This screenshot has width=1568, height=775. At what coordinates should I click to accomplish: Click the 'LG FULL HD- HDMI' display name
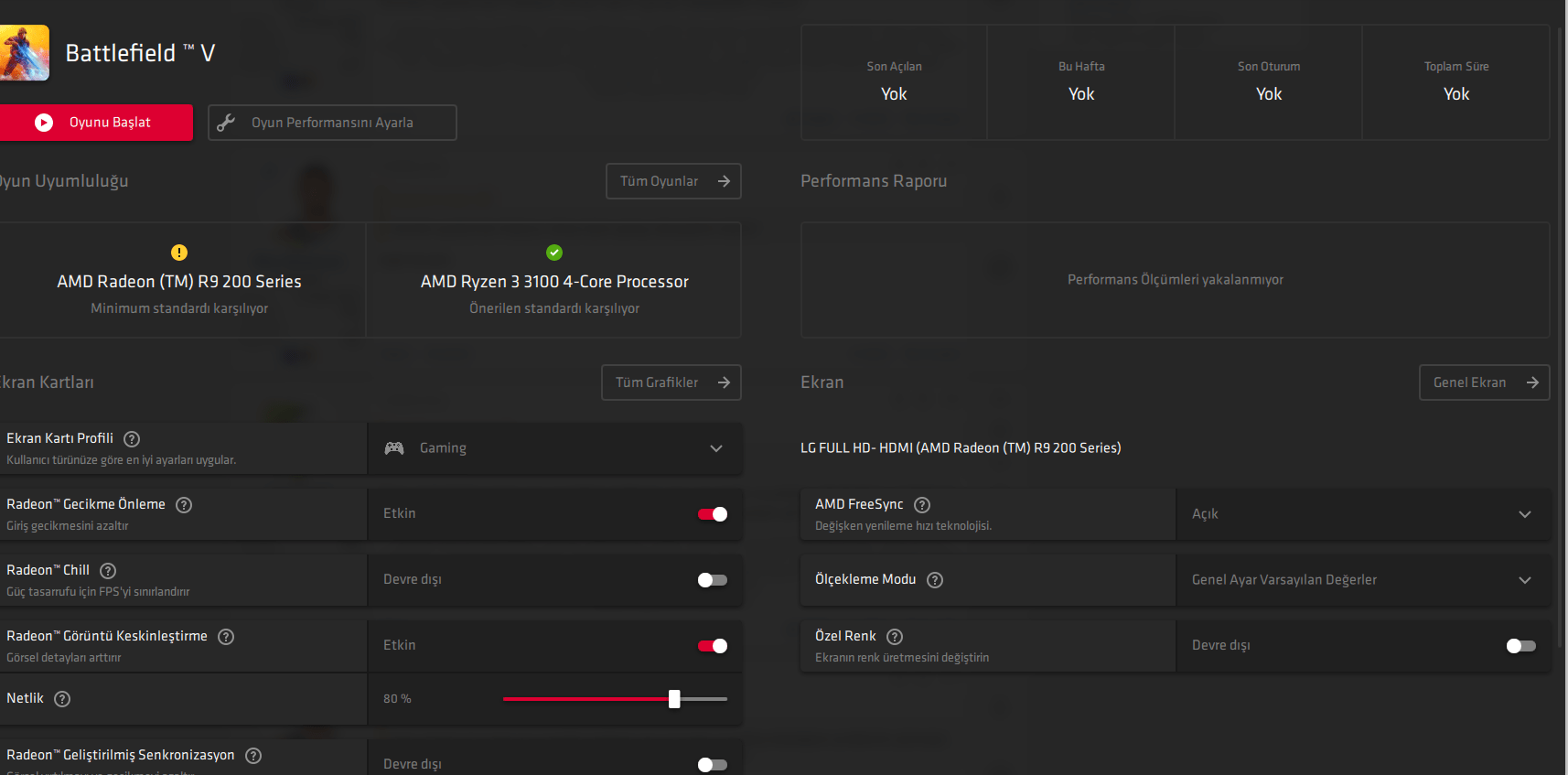tap(961, 448)
